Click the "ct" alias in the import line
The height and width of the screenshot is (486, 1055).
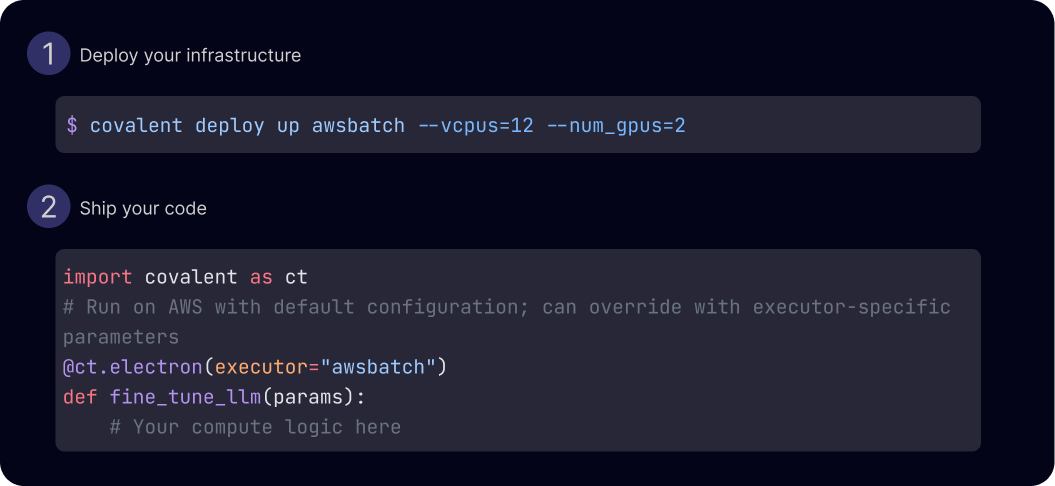point(296,277)
